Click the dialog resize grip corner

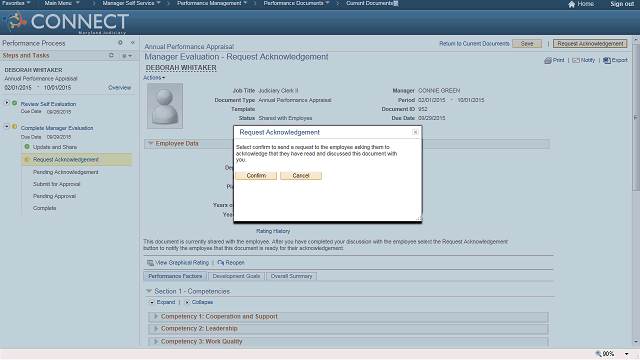point(419,218)
